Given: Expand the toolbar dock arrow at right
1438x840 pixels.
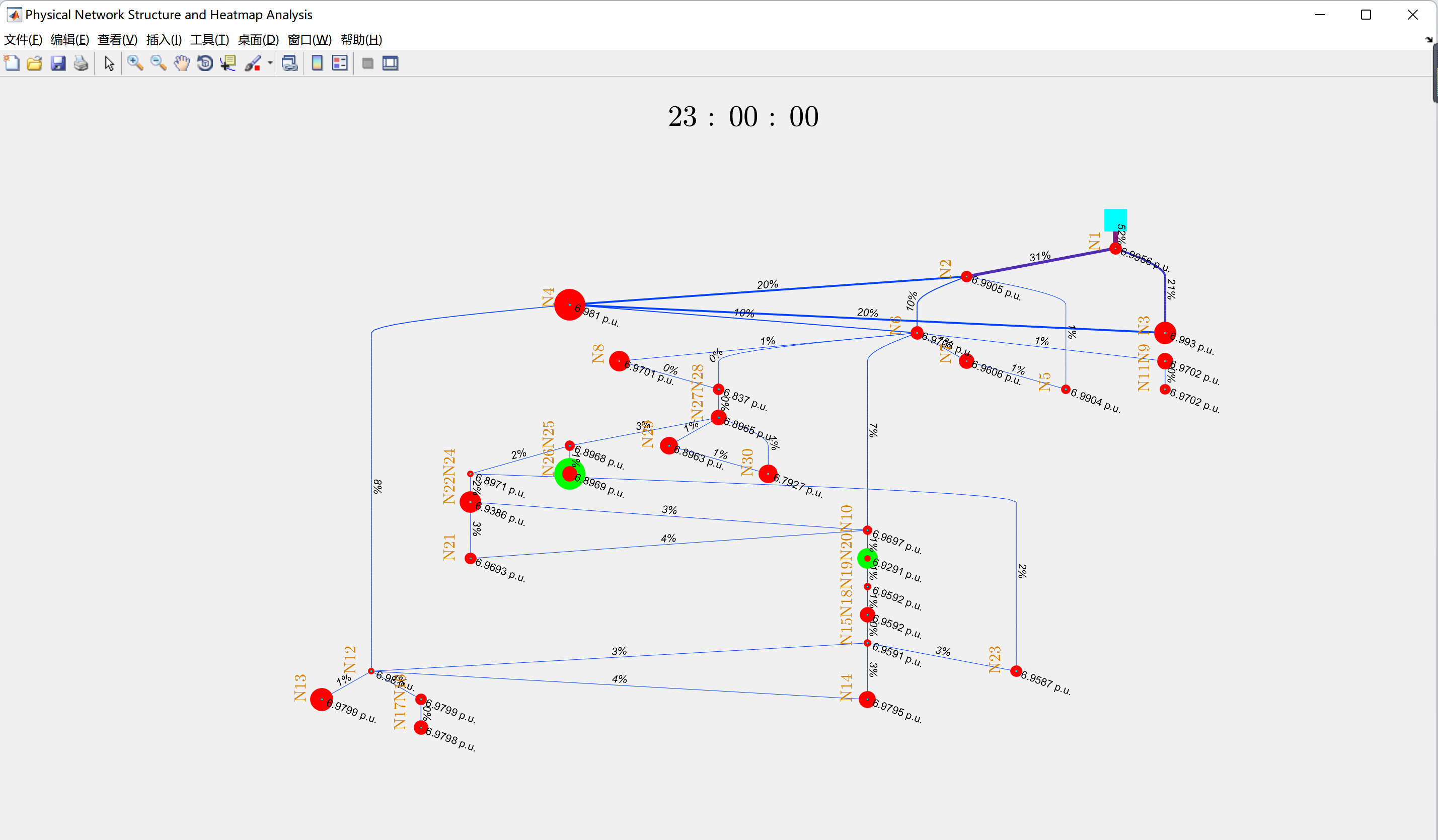Looking at the screenshot, I should [1428, 40].
